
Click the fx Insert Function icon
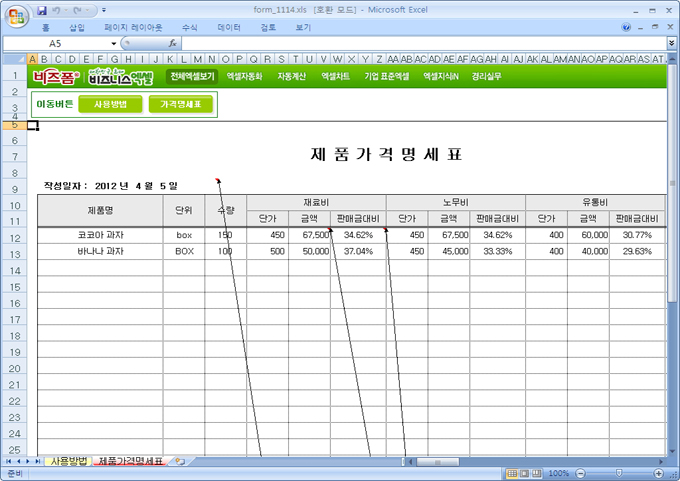pyautogui.click(x=172, y=44)
